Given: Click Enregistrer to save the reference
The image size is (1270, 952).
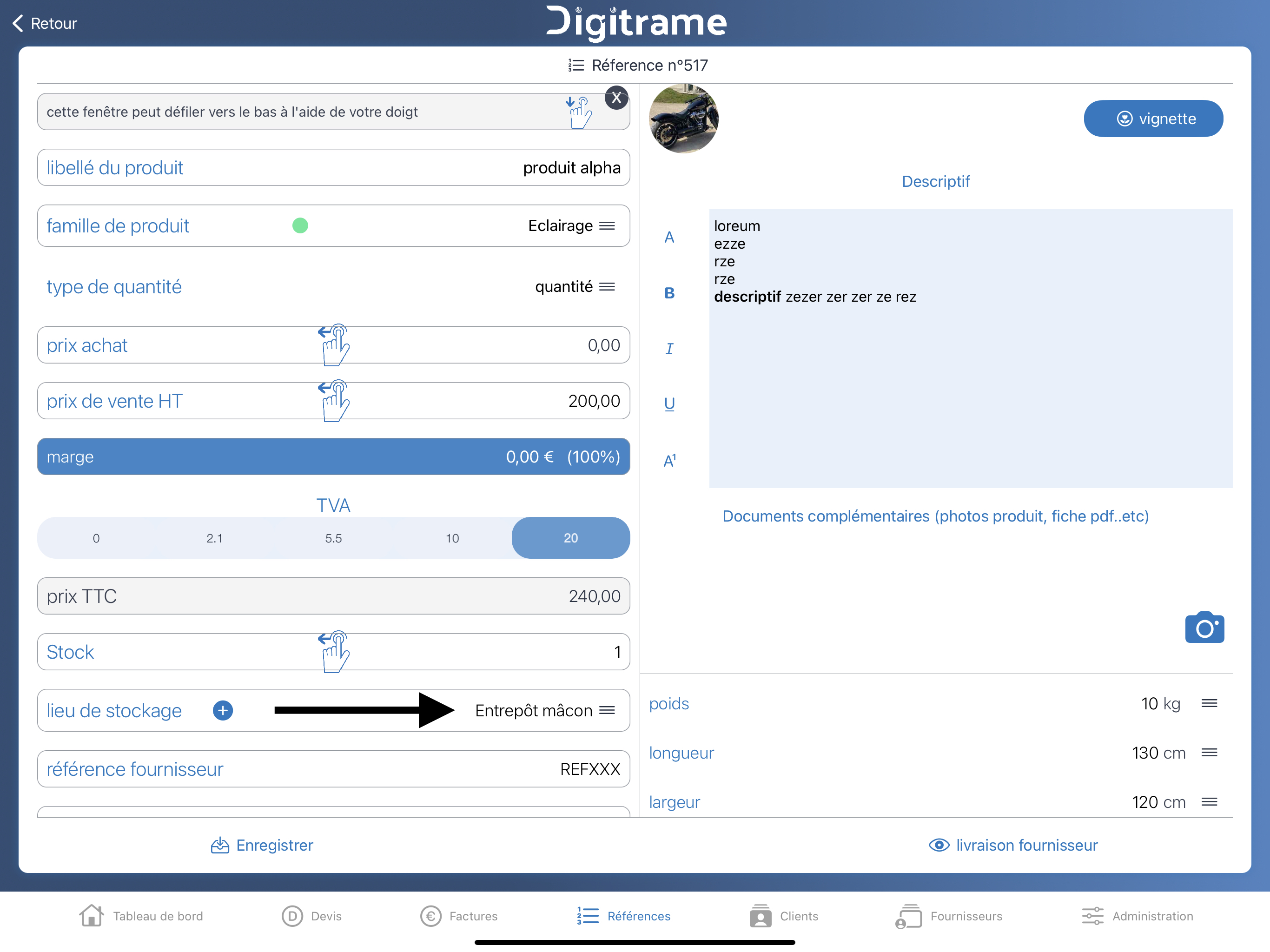Looking at the screenshot, I should tap(262, 845).
